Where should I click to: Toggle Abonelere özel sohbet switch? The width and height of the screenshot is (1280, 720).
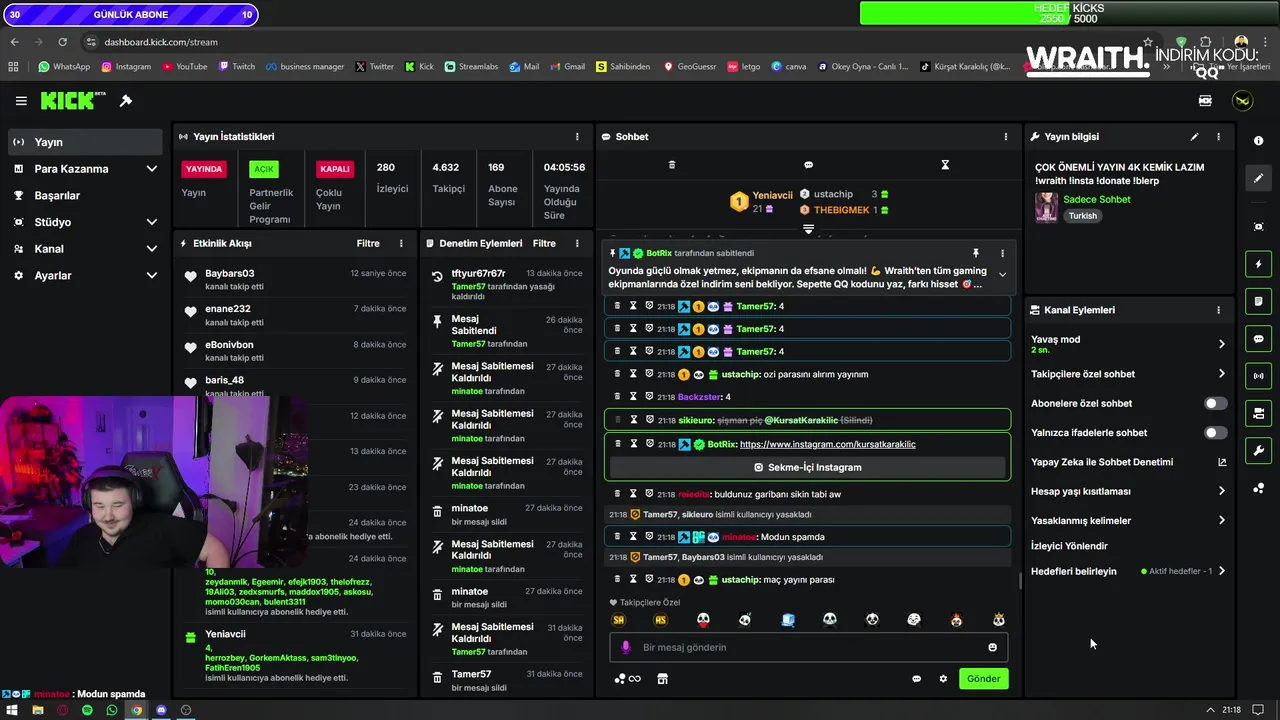(x=1215, y=403)
